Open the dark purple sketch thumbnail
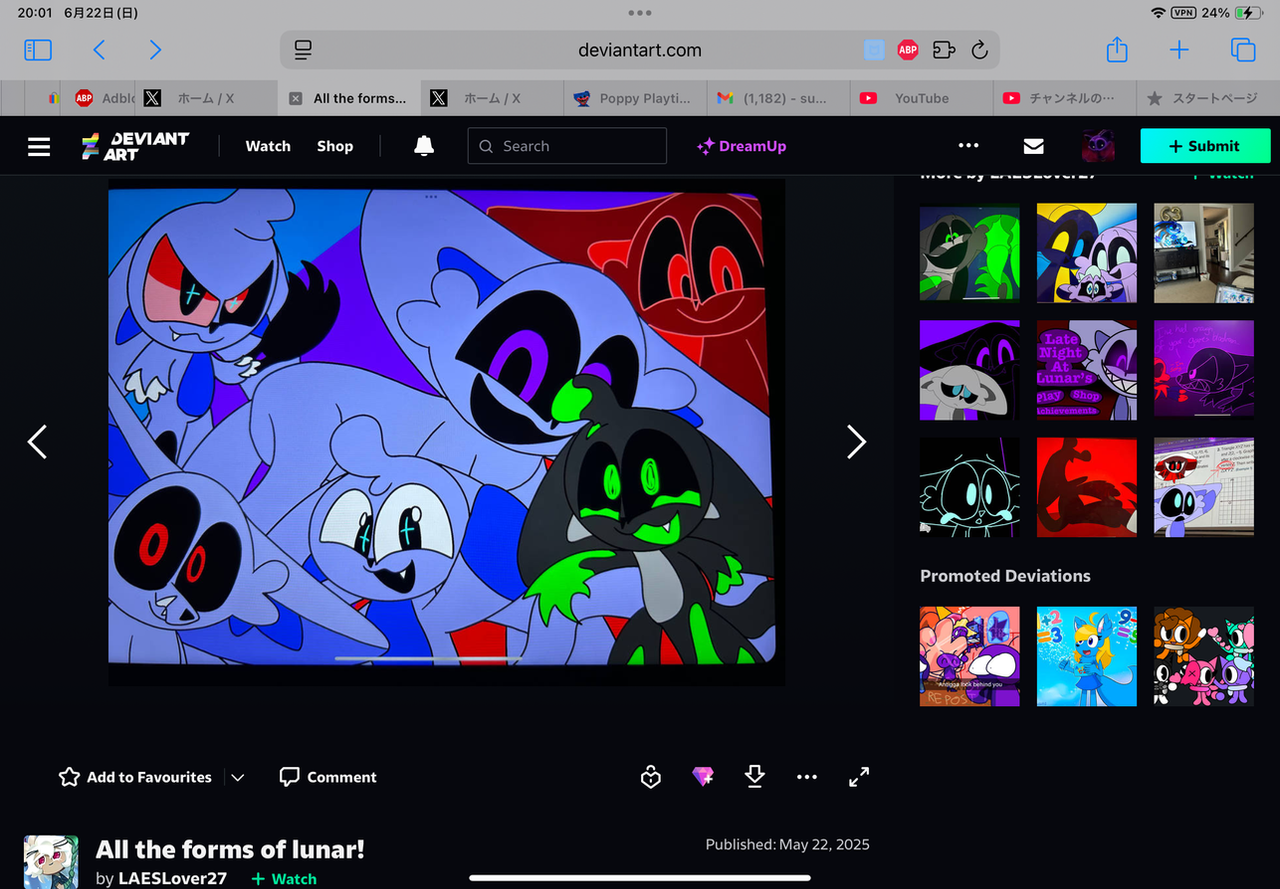 tap(1204, 370)
